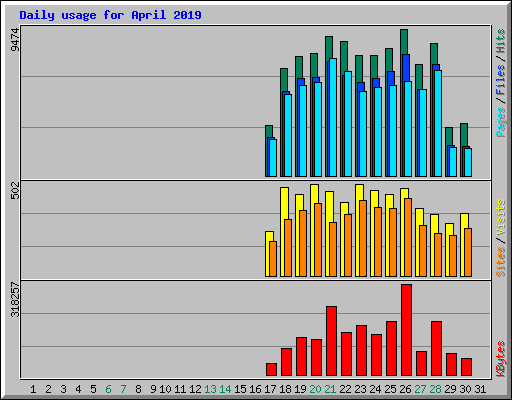Select the green Hits bar top for day 29
The image size is (512, 400).
point(449,136)
